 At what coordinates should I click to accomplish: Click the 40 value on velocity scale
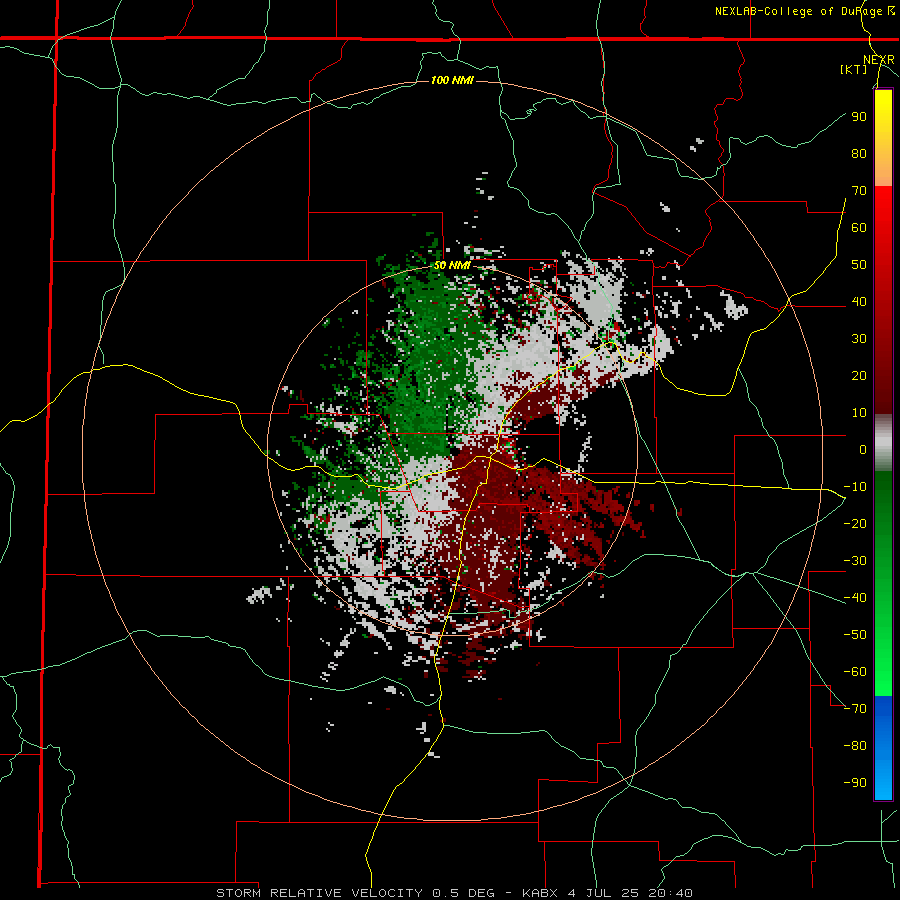pos(859,301)
